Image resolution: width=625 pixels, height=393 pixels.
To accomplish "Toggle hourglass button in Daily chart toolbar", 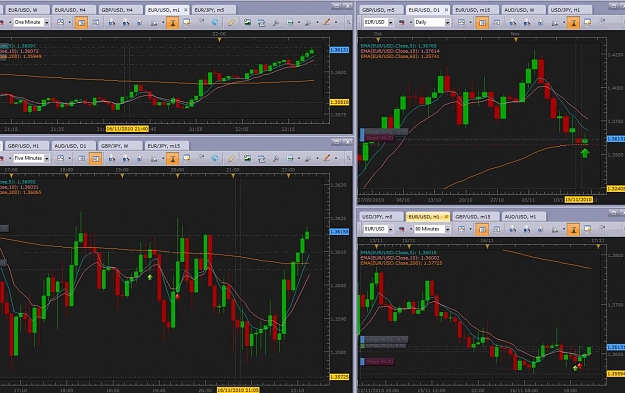I will [x=574, y=23].
